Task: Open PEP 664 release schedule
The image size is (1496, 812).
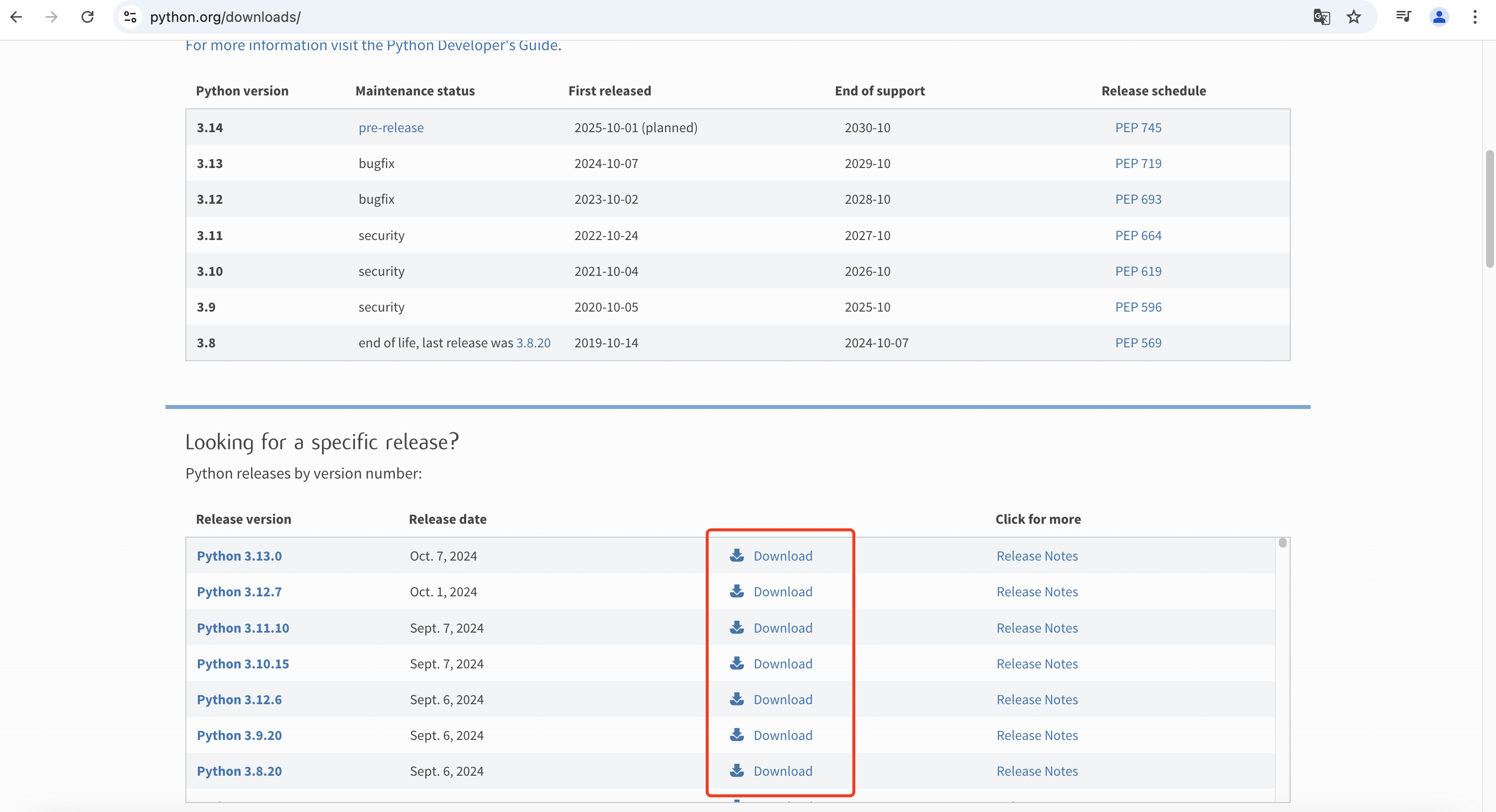Action: pyautogui.click(x=1138, y=235)
